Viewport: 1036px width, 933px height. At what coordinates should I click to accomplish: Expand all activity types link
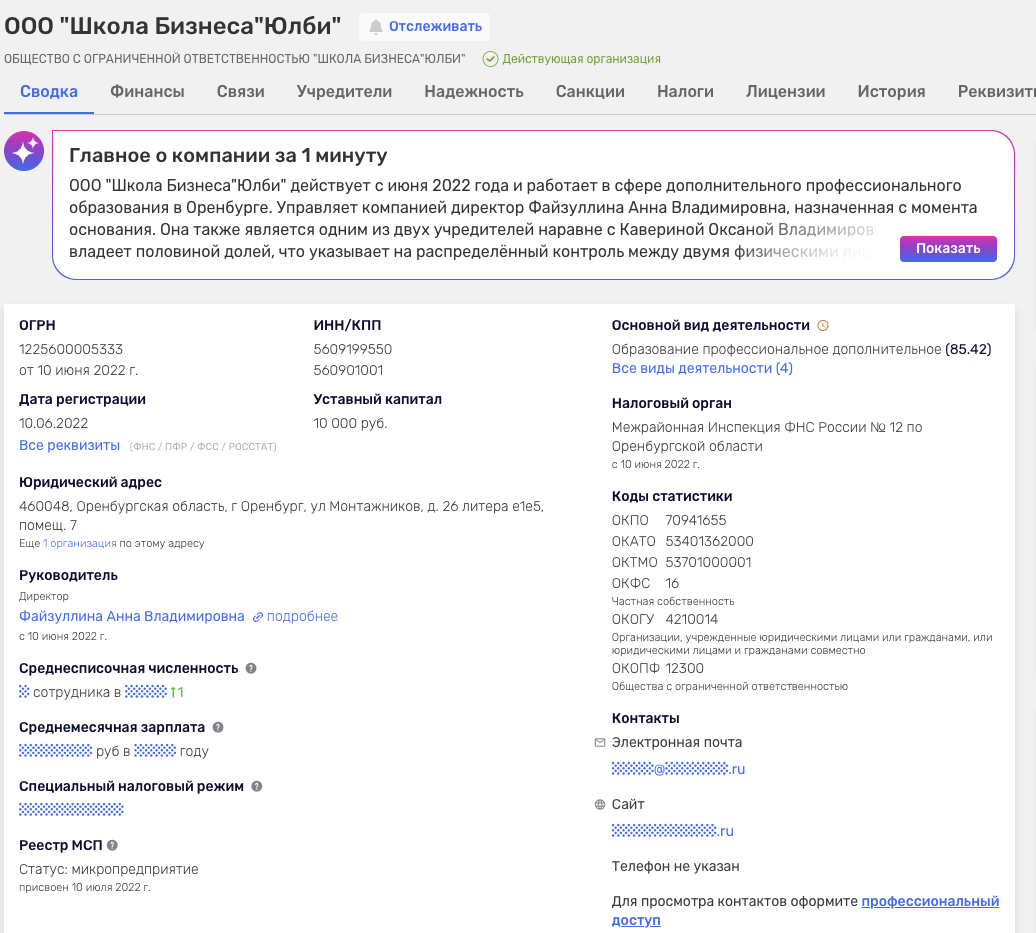coord(702,369)
